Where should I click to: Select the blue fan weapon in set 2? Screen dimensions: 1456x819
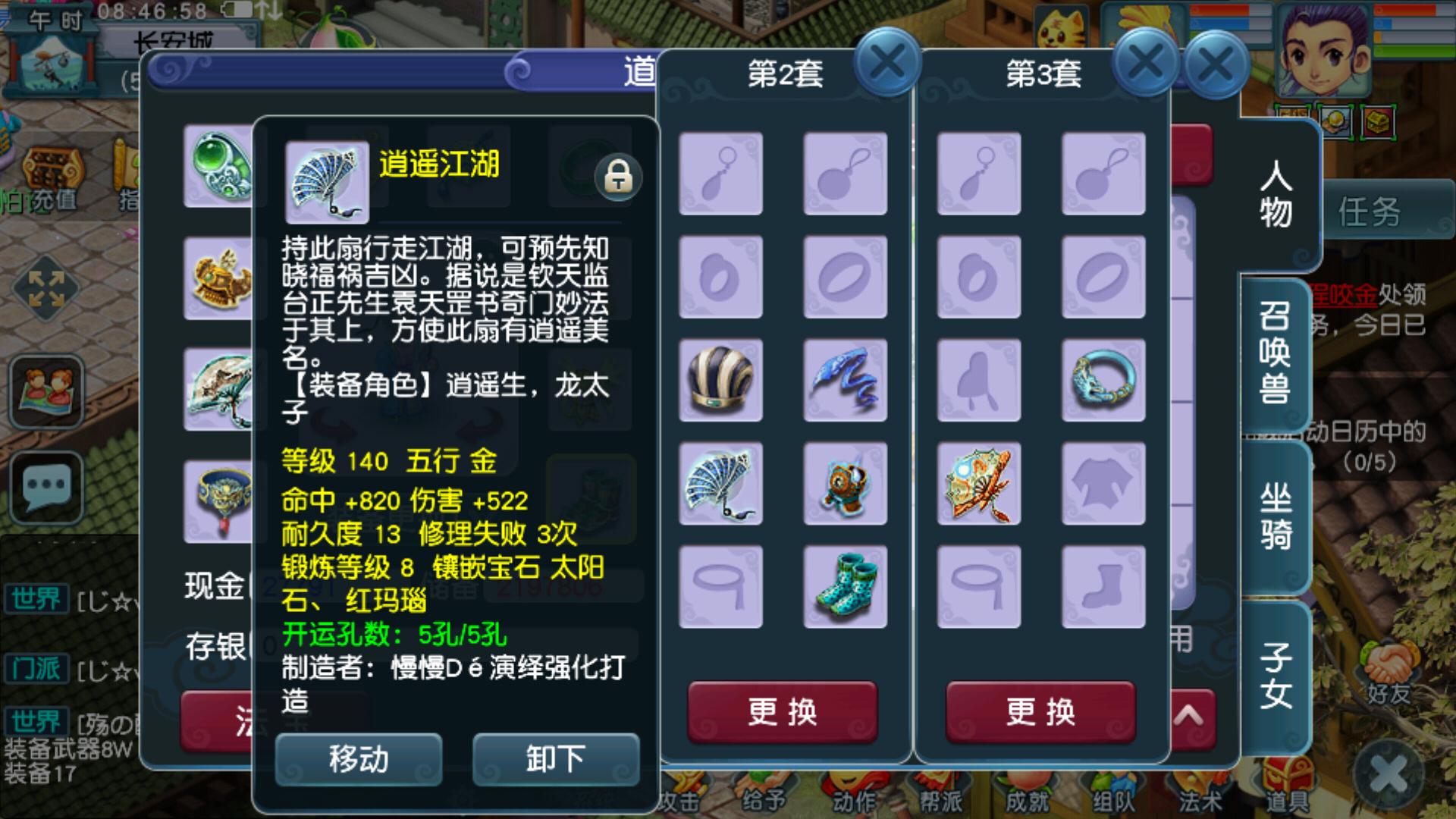click(x=720, y=483)
